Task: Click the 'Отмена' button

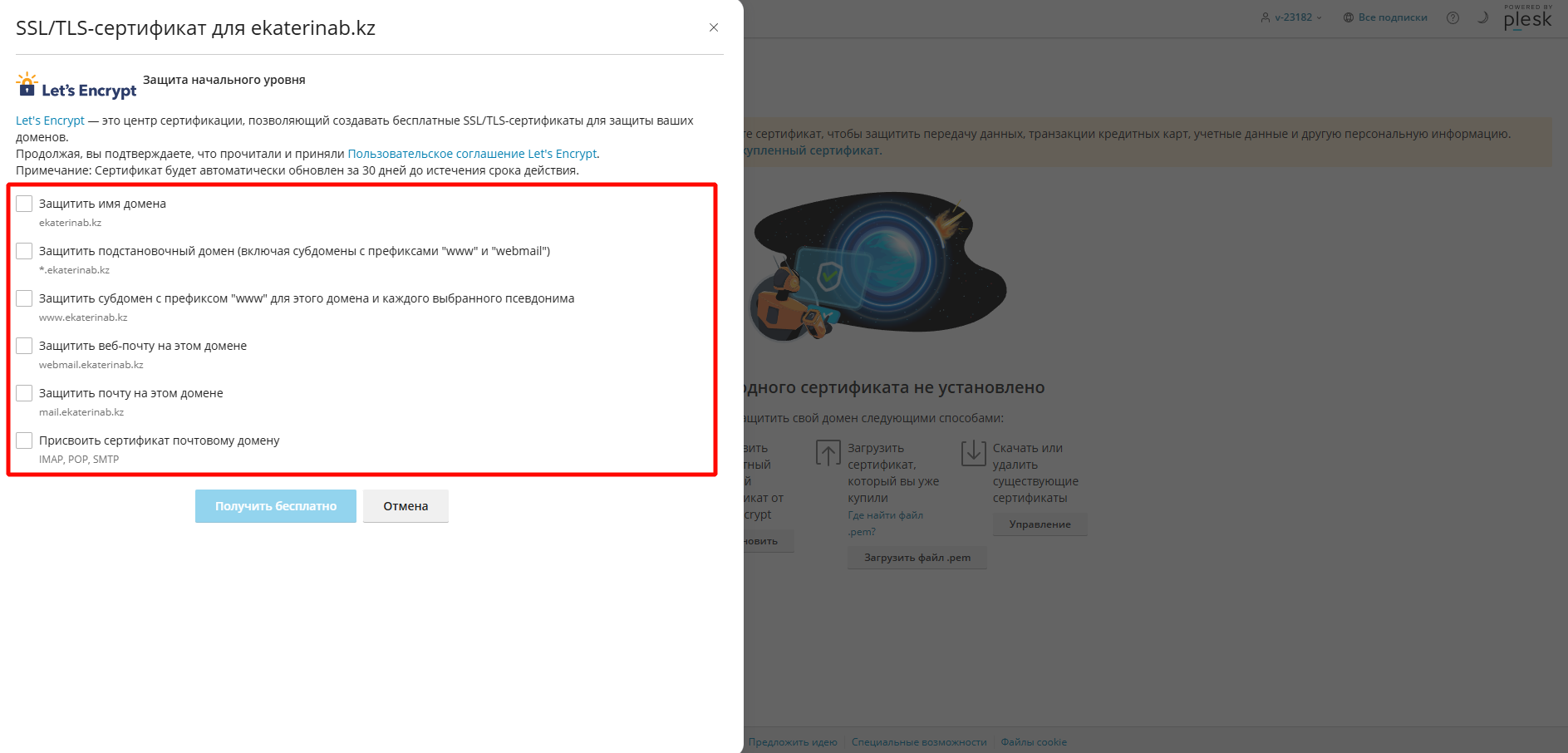Action: point(406,506)
